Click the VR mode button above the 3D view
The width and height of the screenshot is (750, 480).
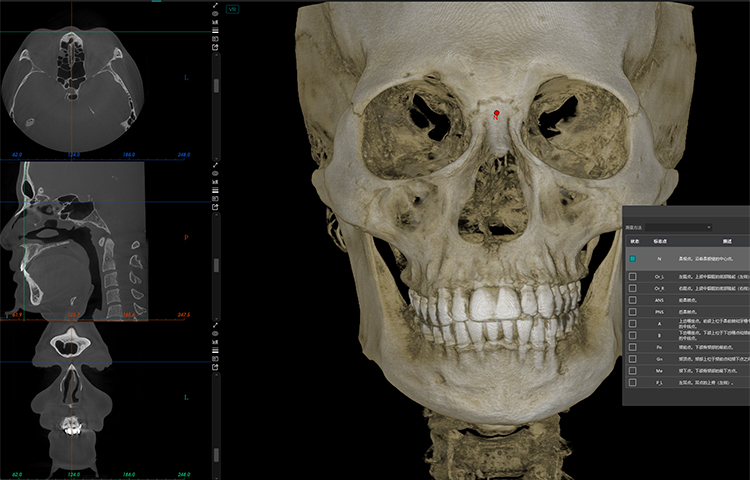[232, 8]
